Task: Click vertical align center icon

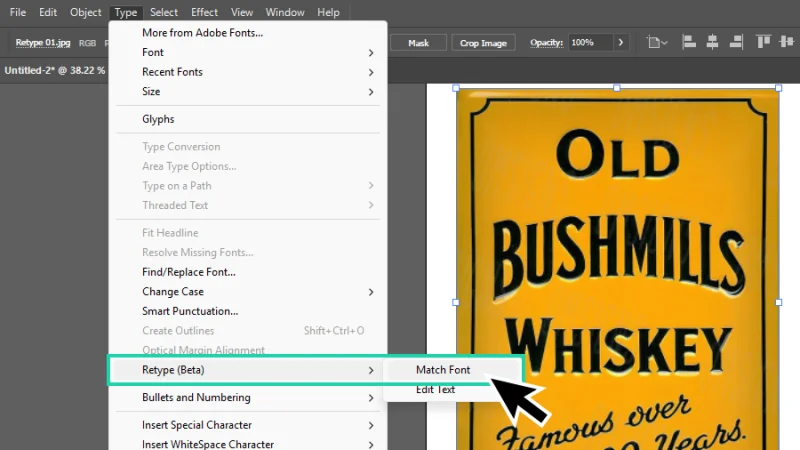Action: (x=787, y=42)
